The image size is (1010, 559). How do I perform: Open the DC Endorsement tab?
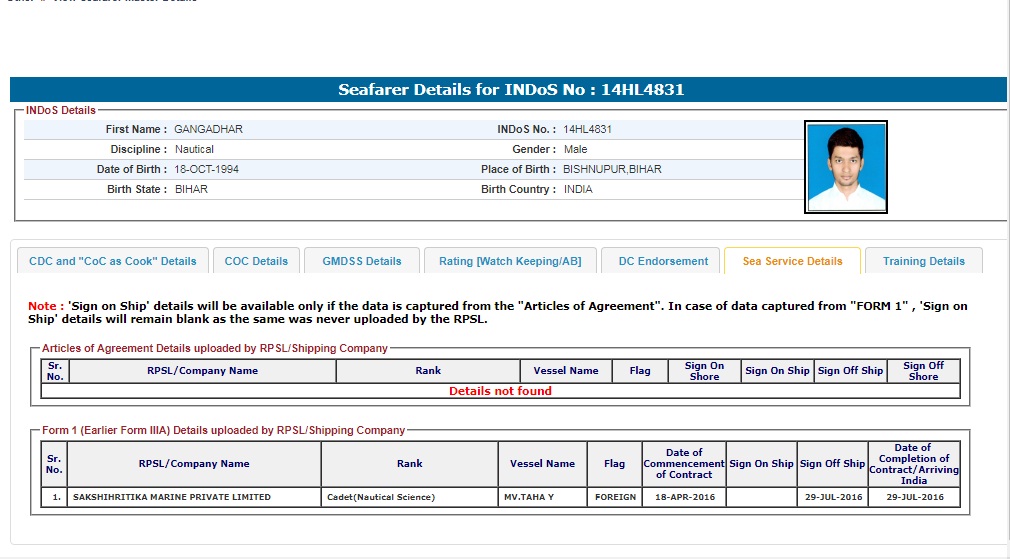(663, 261)
